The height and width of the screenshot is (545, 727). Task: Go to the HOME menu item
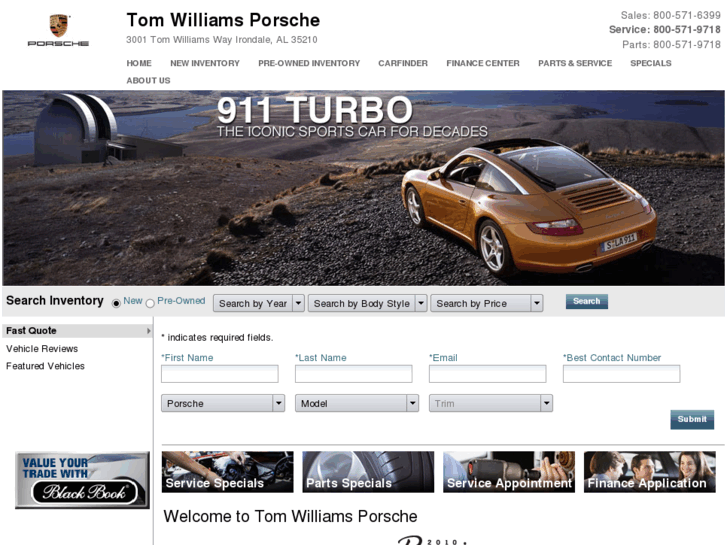(x=139, y=63)
